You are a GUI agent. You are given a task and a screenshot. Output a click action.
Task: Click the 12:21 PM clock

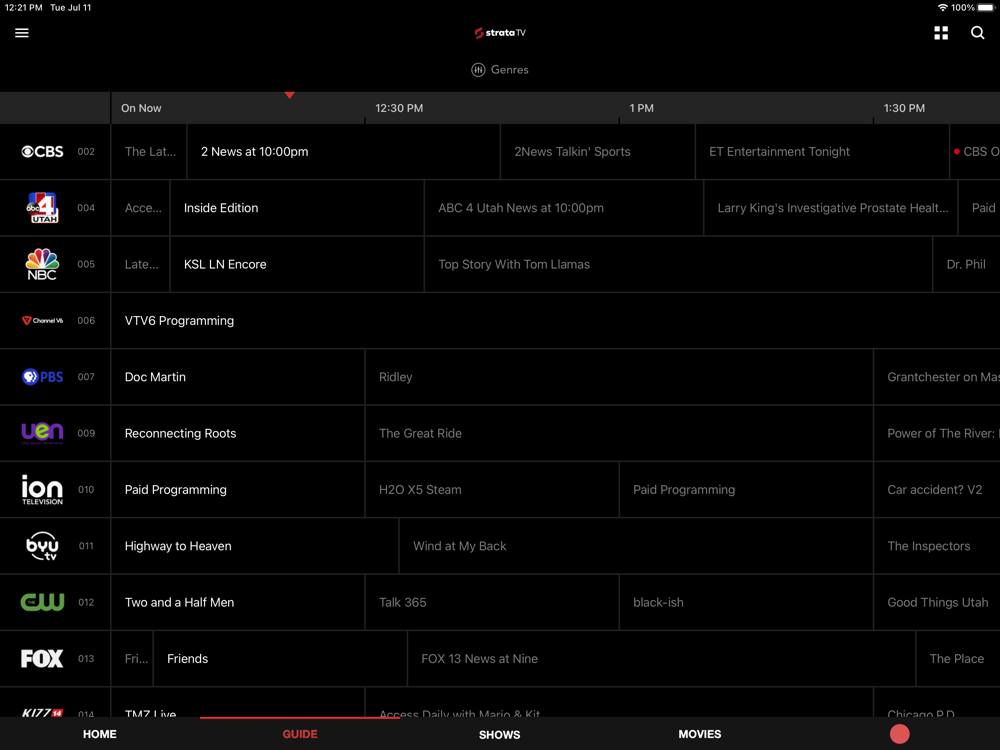pyautogui.click(x=24, y=8)
